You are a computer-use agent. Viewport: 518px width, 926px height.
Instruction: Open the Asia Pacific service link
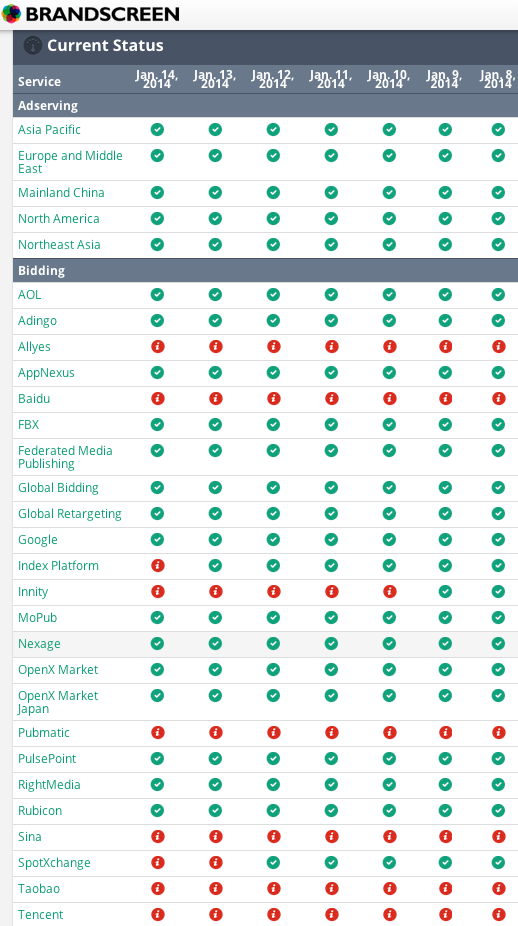[x=49, y=130]
